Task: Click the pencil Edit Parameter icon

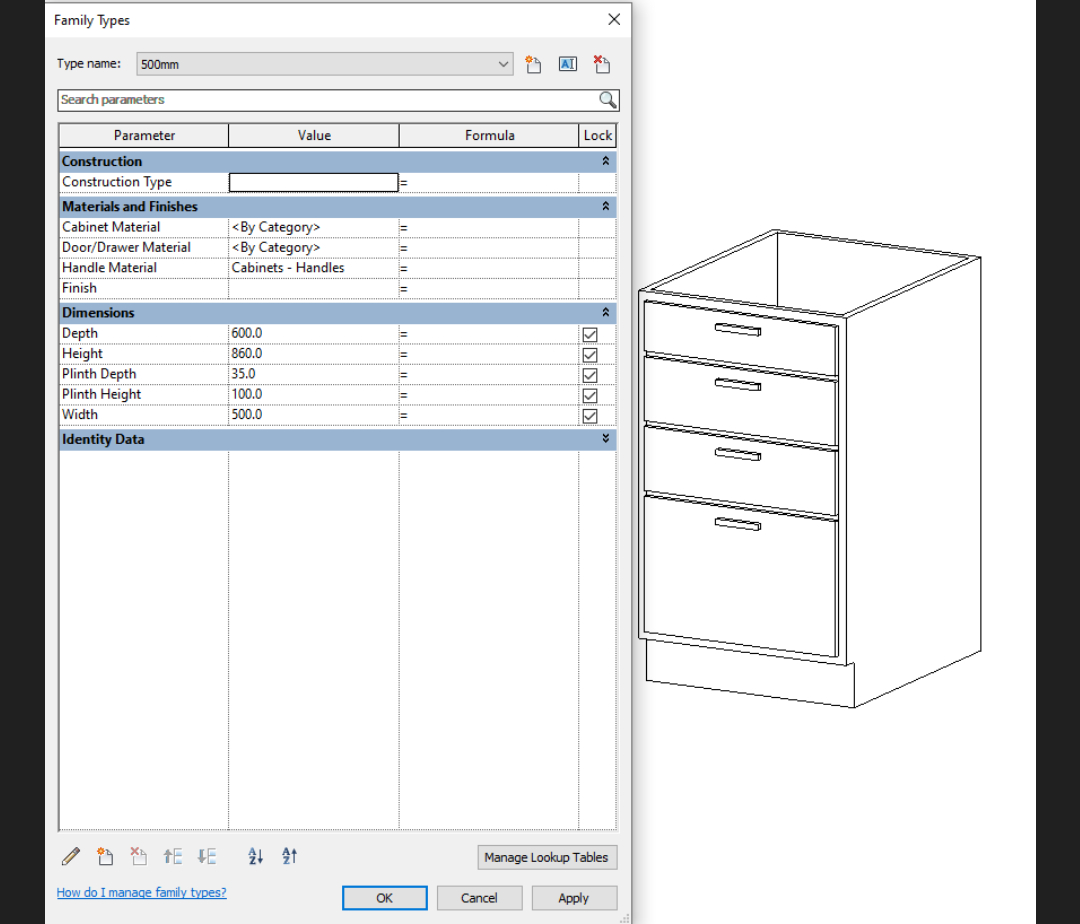Action: [x=71, y=856]
